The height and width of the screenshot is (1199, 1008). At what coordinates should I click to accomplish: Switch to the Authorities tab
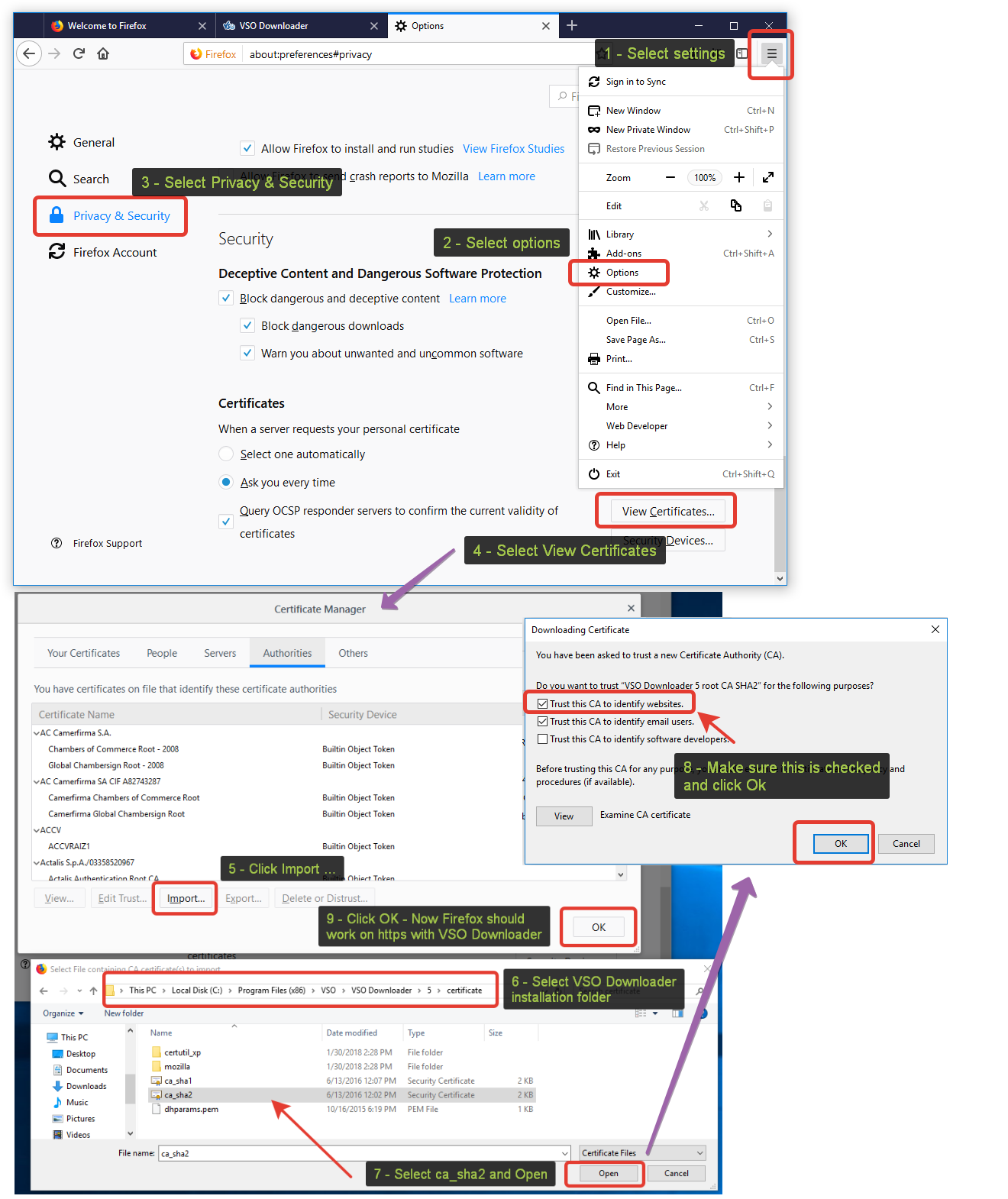[x=287, y=653]
